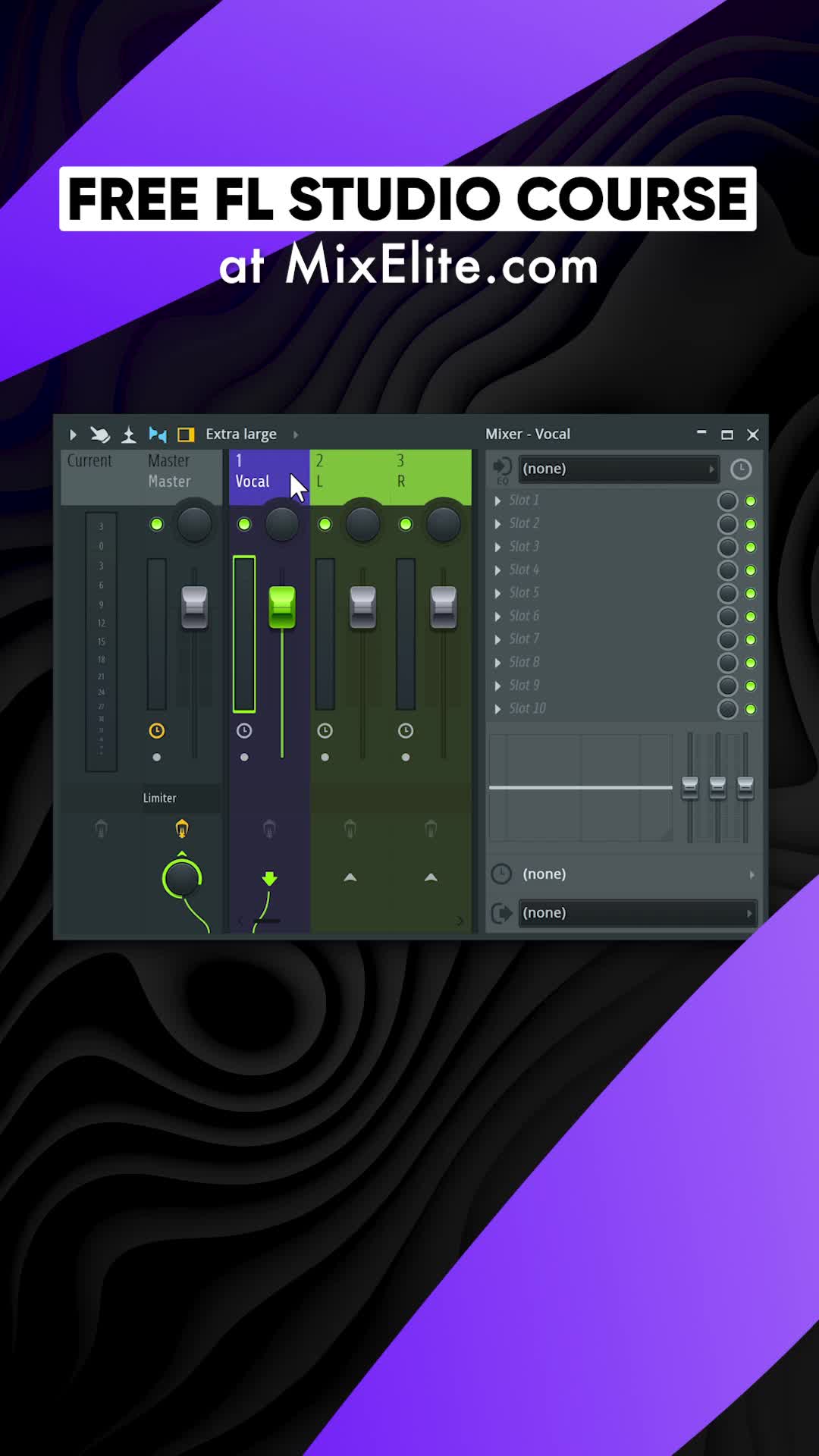Click track 2 L volume fader handle
Image resolution: width=819 pixels, height=1456 pixels.
coord(362,607)
